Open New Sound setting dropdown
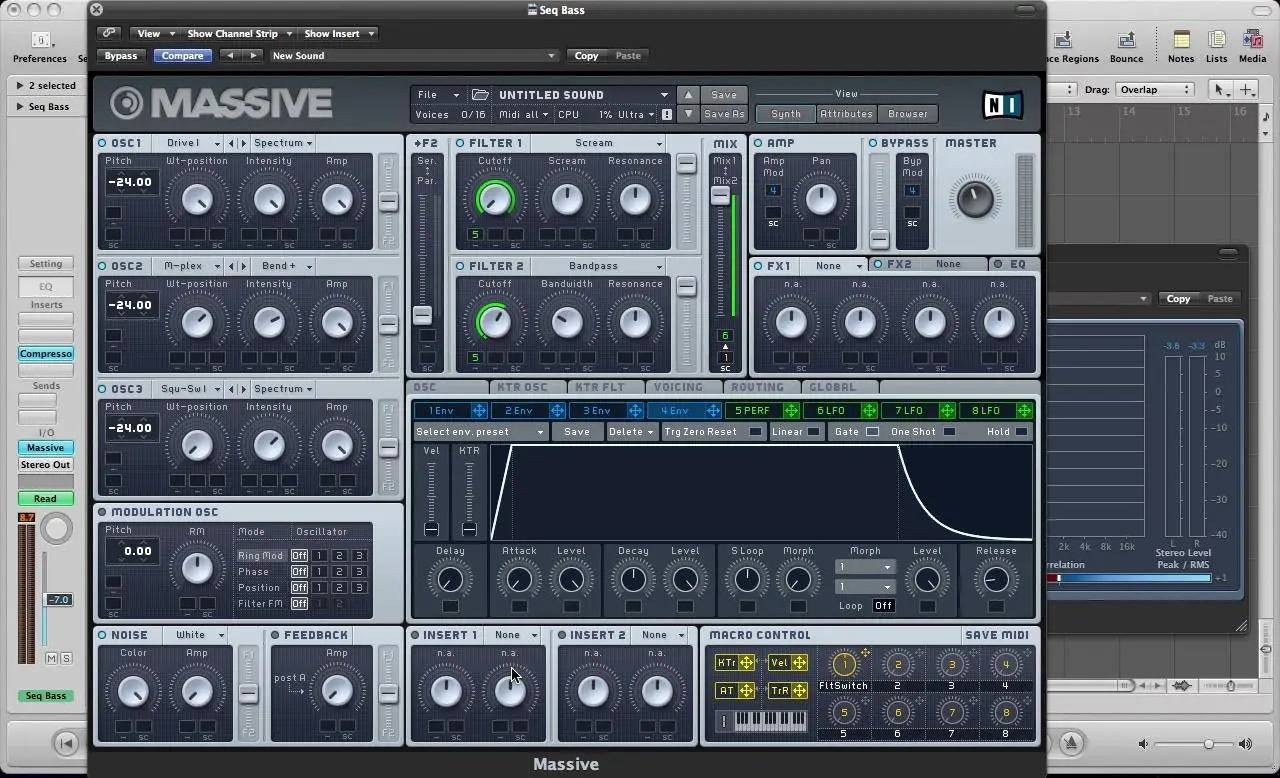The height and width of the screenshot is (778, 1280). coord(414,56)
